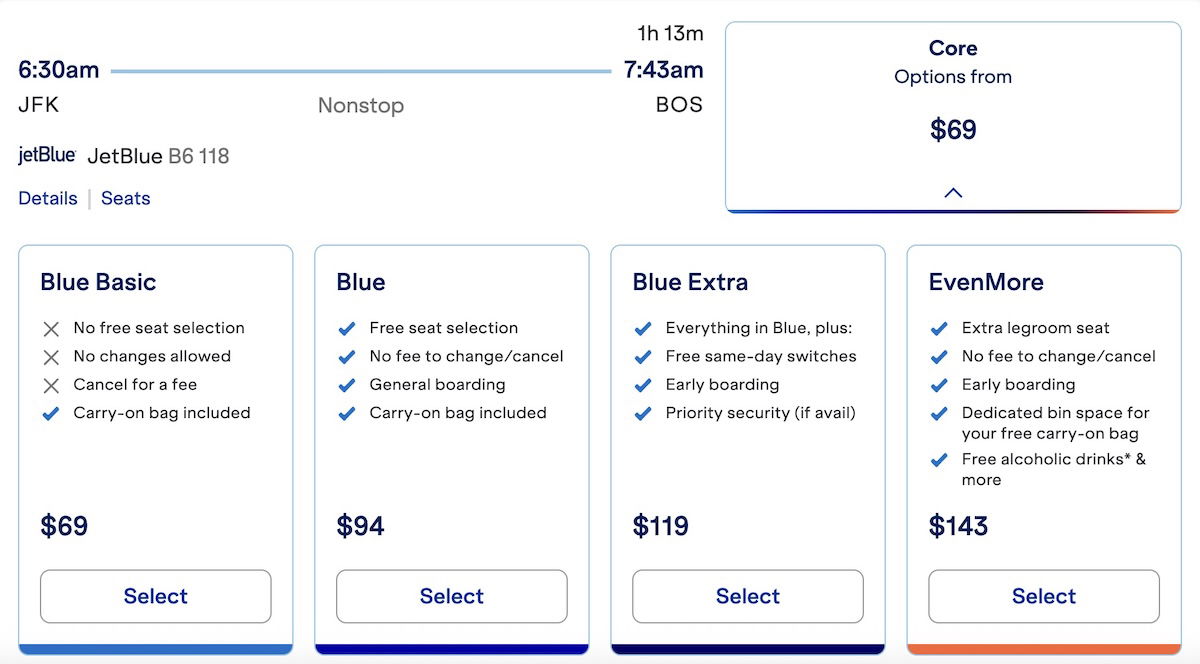
Task: Click the Nonstop flight route line
Action: click(x=360, y=72)
